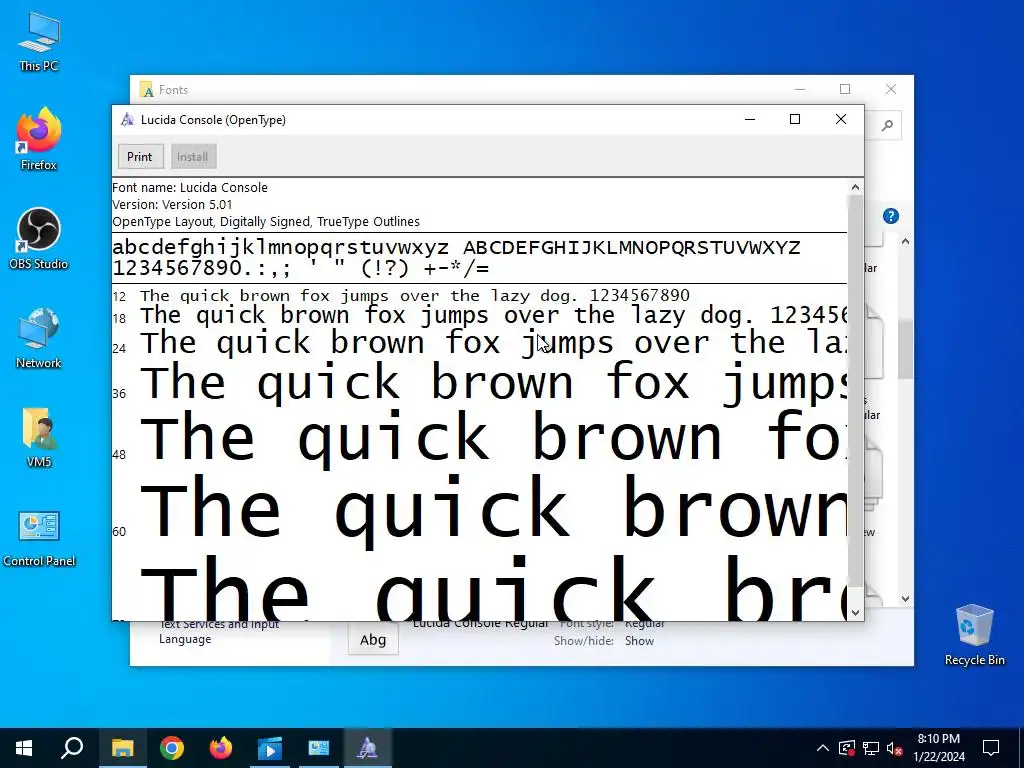Viewport: 1024px width, 768px height.
Task: Click the Abg font preview thumbnail
Action: [x=373, y=640]
